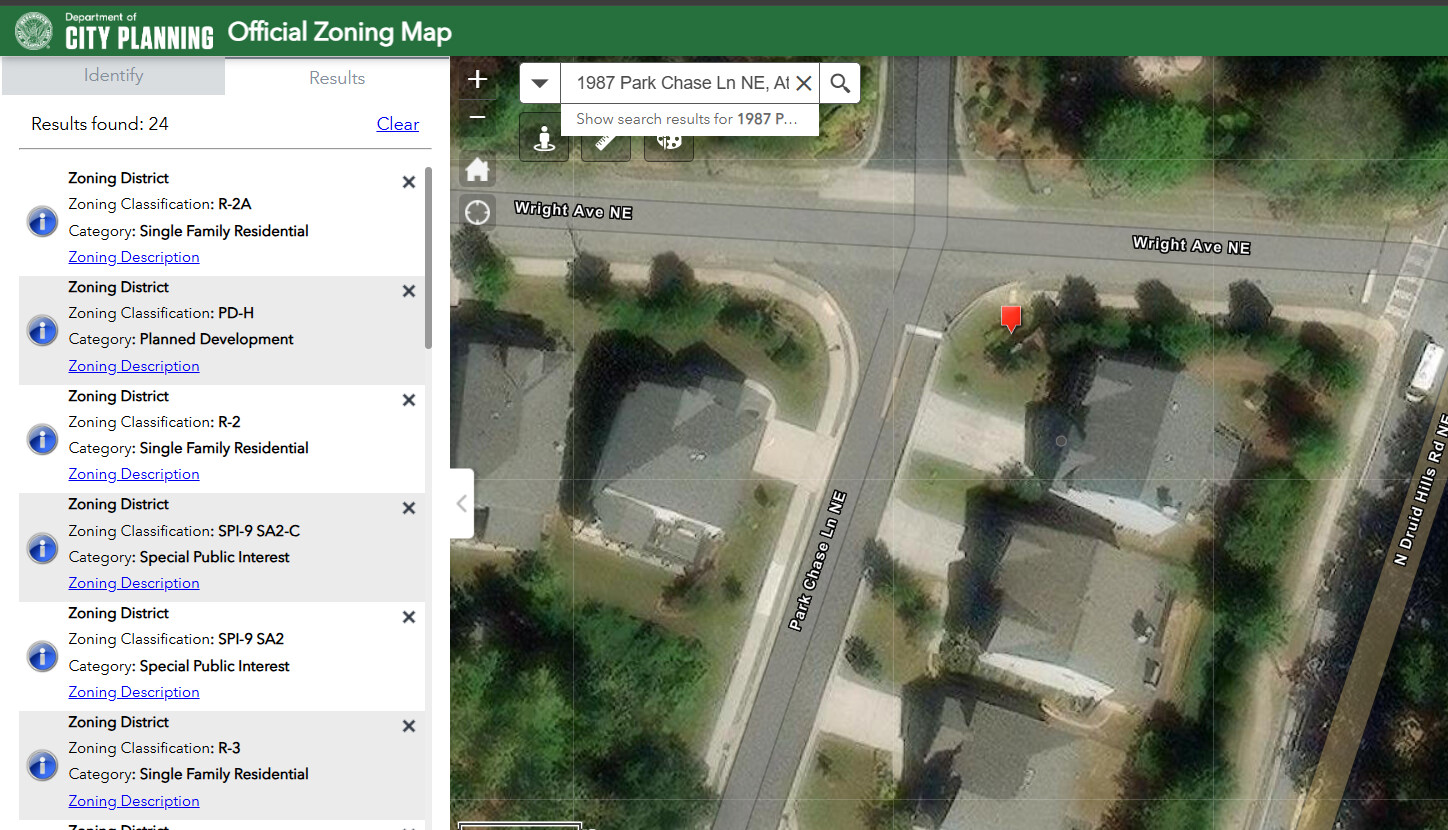Viewport: 1448px width, 830px height.
Task: Find my location on the map
Action: [477, 212]
